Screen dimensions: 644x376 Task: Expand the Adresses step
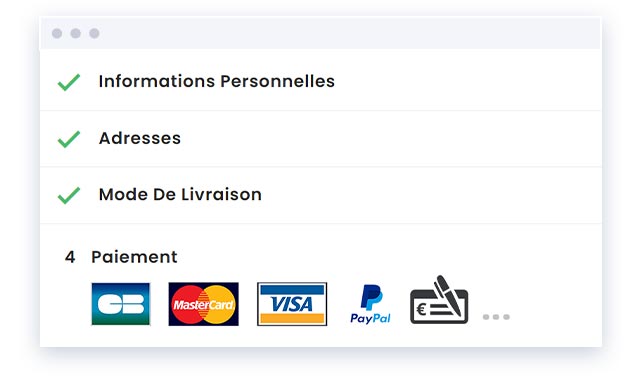pyautogui.click(x=321, y=138)
